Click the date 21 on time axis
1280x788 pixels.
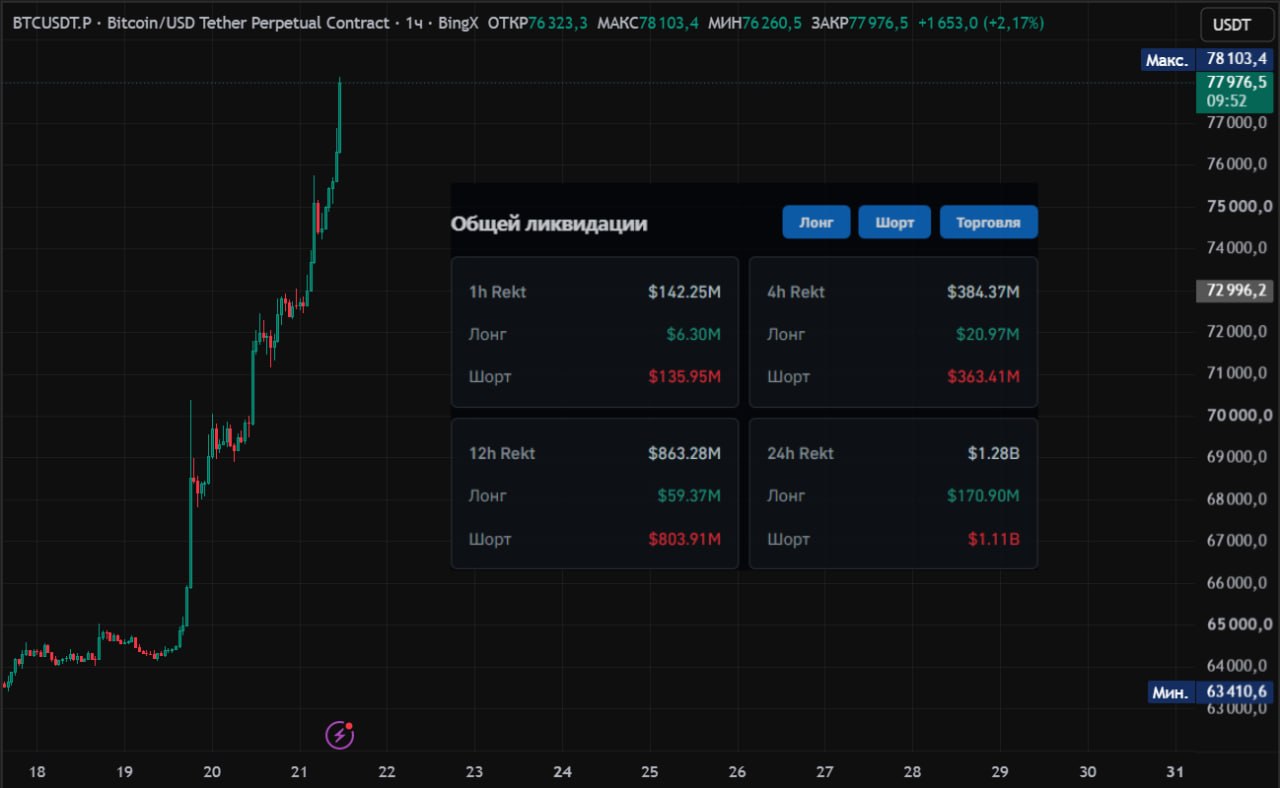[x=299, y=771]
